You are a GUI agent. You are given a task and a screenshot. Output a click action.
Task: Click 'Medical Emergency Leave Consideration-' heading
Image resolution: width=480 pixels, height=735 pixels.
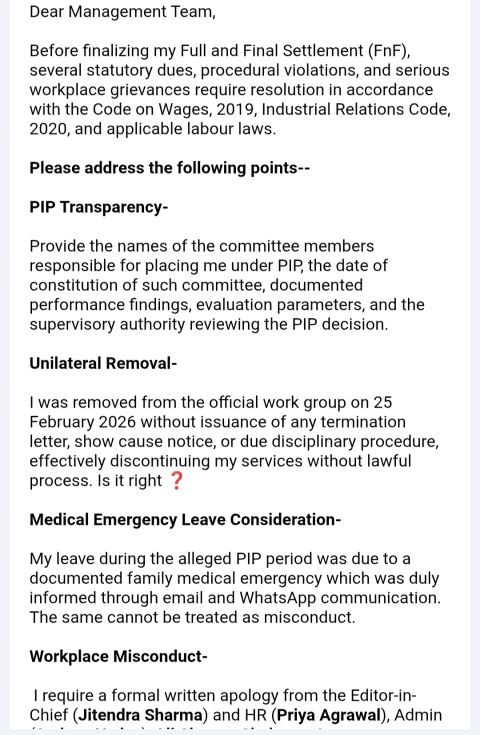click(185, 519)
